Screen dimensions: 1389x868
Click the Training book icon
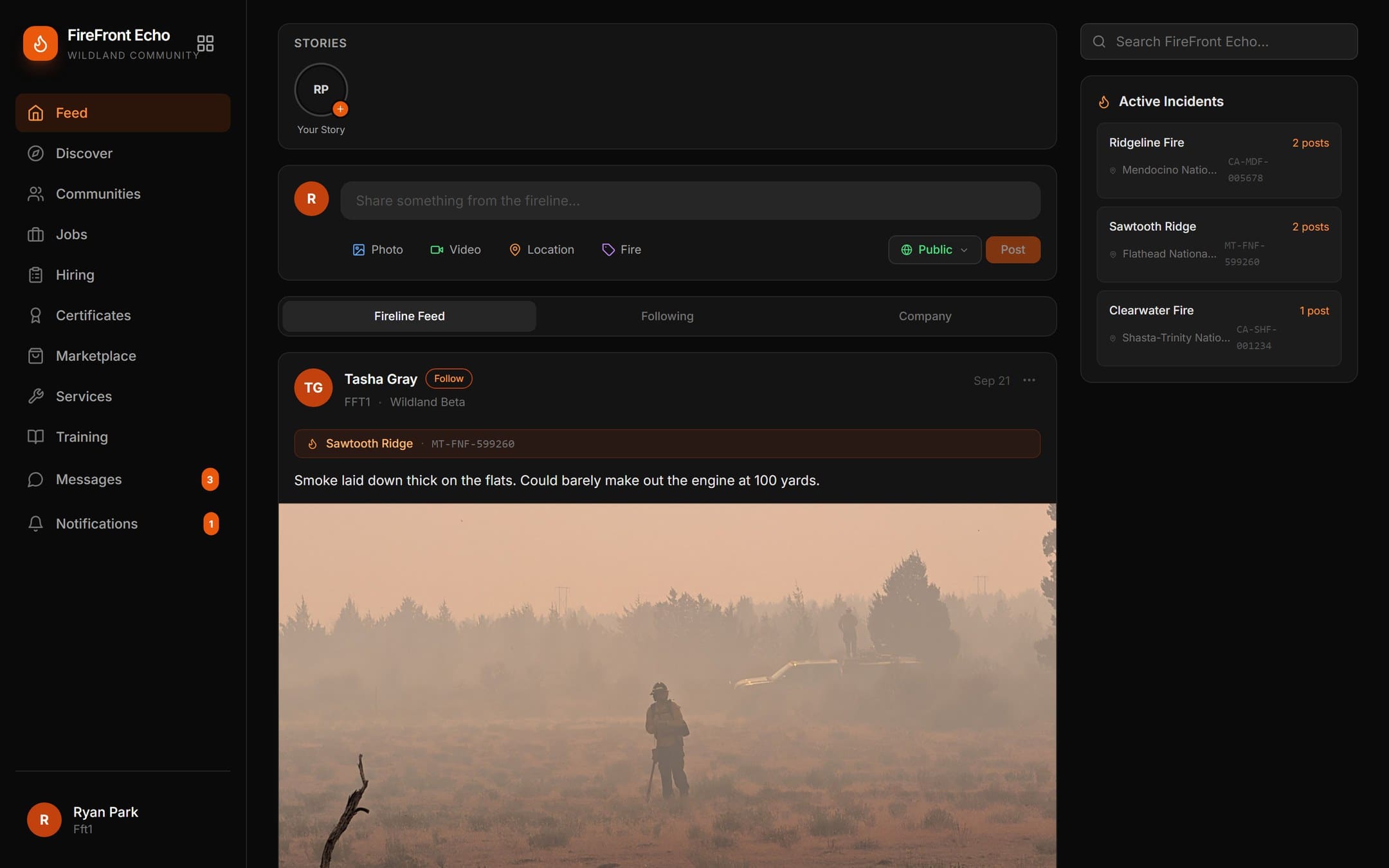(x=35, y=437)
